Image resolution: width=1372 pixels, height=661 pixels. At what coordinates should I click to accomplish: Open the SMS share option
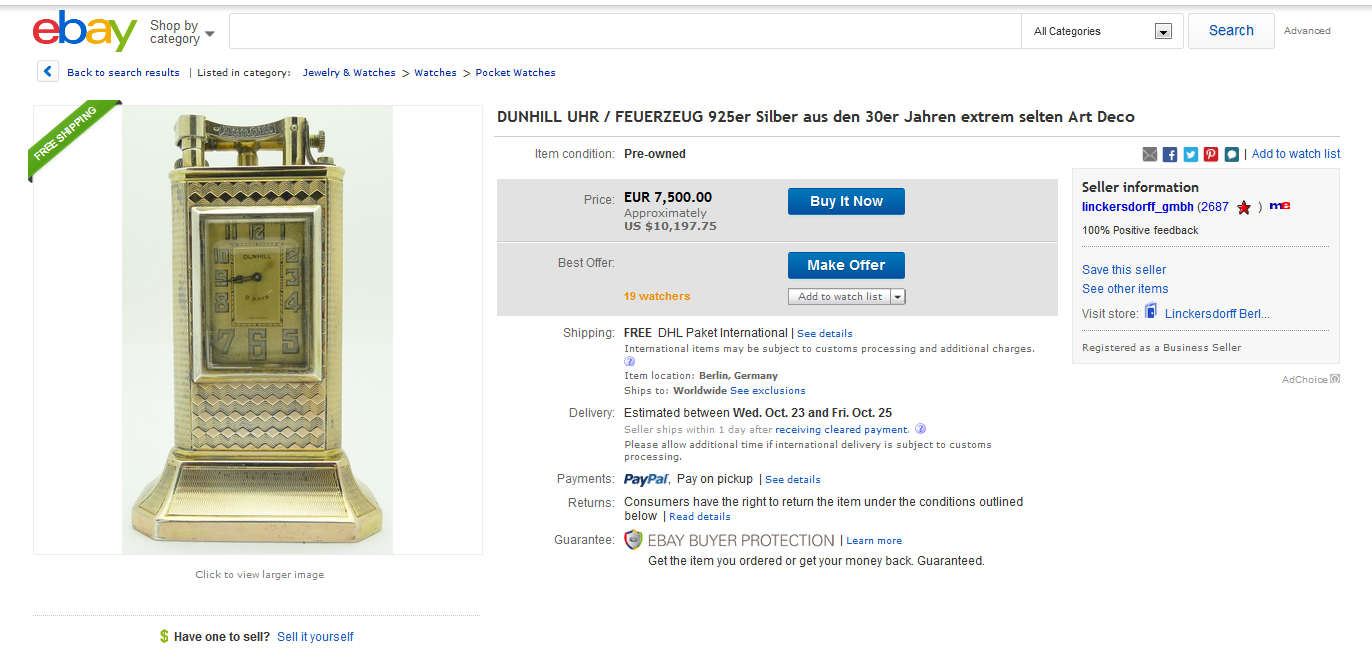tap(1231, 154)
